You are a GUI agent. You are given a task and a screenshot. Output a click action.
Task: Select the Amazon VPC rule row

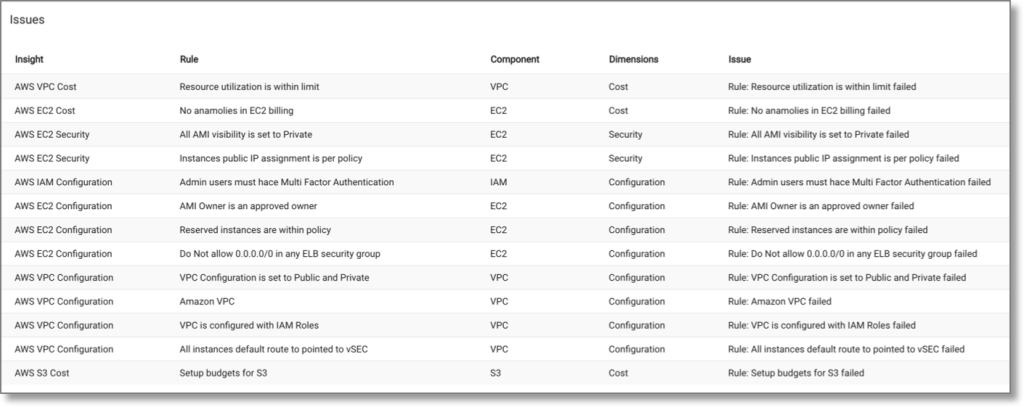pyautogui.click(x=207, y=301)
